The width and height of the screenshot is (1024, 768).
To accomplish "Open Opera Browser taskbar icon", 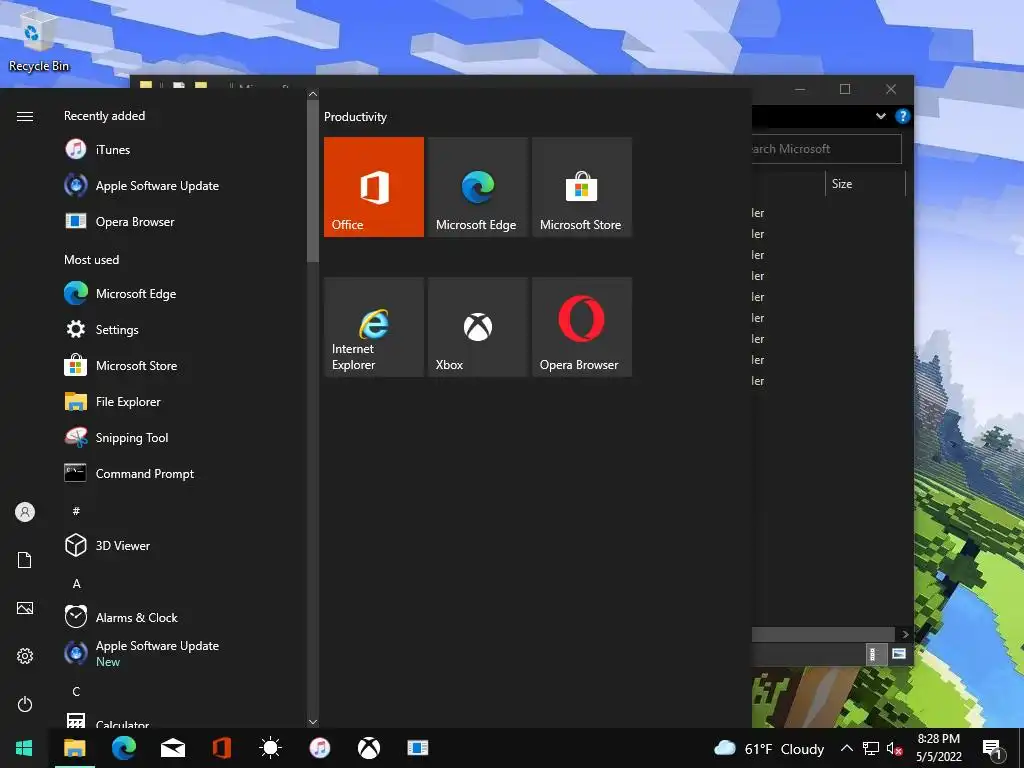I will pyautogui.click(x=417, y=748).
